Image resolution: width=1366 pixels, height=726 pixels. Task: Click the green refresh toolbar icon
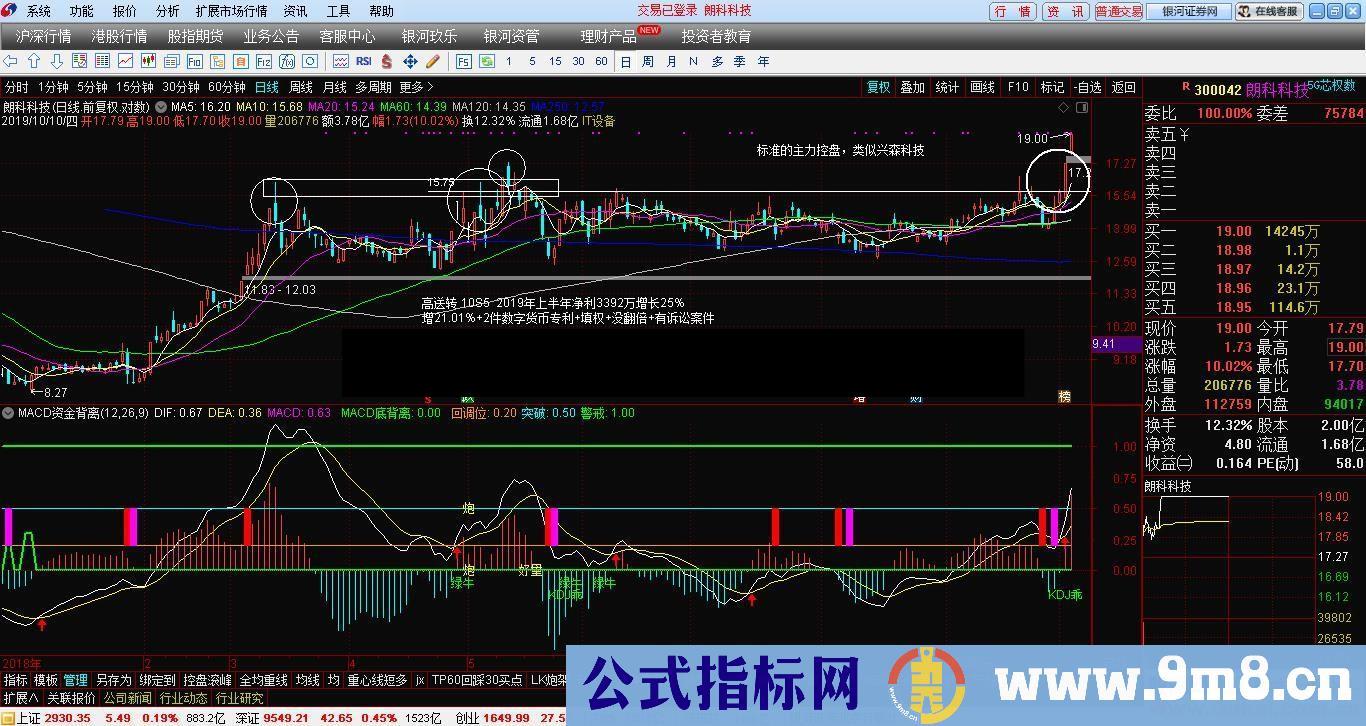click(x=487, y=61)
